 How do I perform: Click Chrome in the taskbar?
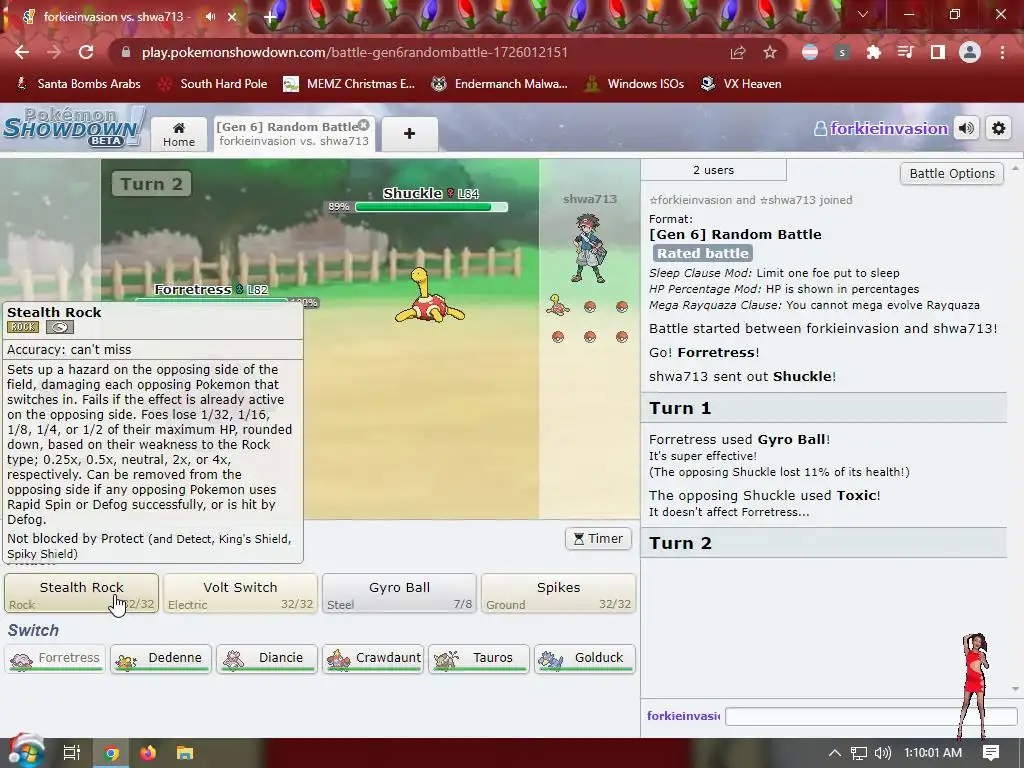click(x=112, y=754)
